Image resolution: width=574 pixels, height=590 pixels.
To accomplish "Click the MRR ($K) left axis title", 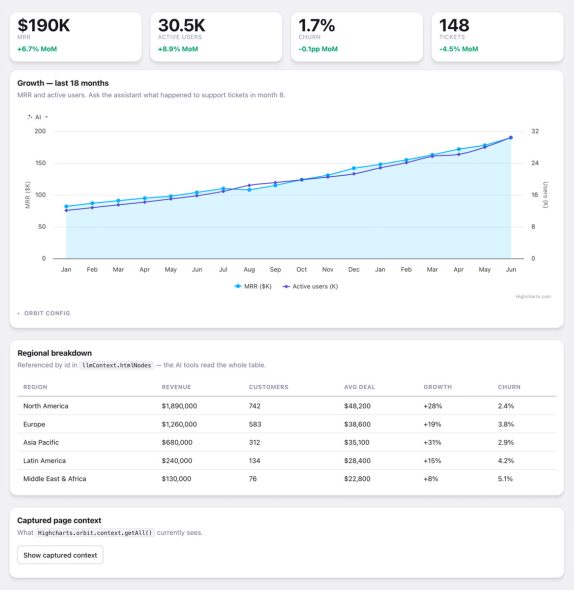I will click(27, 195).
